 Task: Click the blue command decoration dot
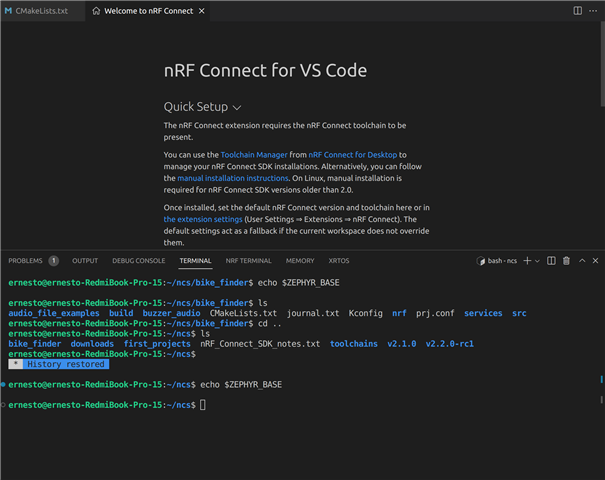coord(3,384)
